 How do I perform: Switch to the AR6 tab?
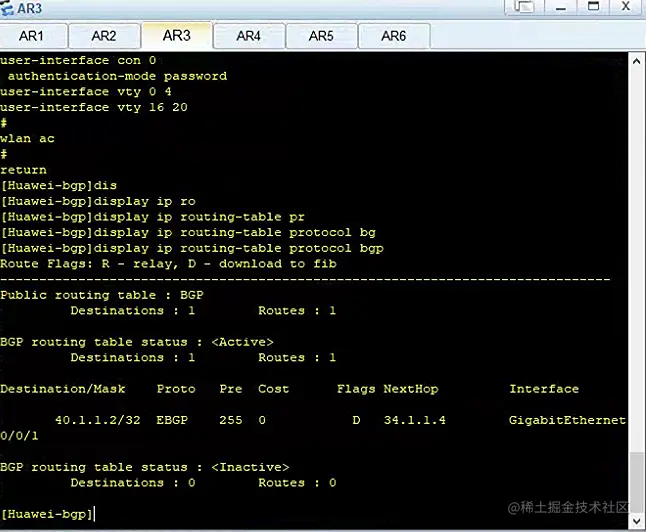tap(393, 36)
